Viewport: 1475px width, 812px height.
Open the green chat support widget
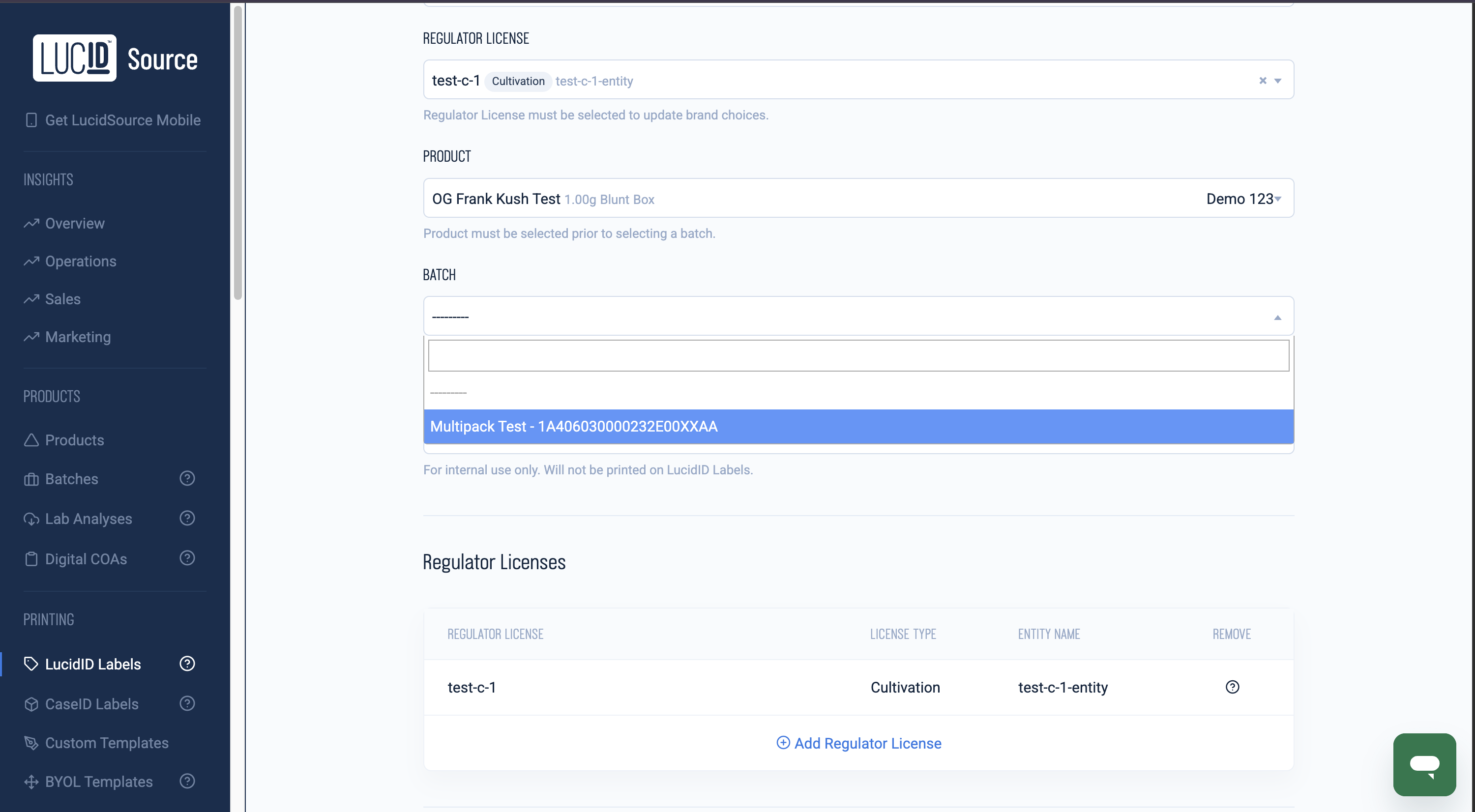point(1424,764)
